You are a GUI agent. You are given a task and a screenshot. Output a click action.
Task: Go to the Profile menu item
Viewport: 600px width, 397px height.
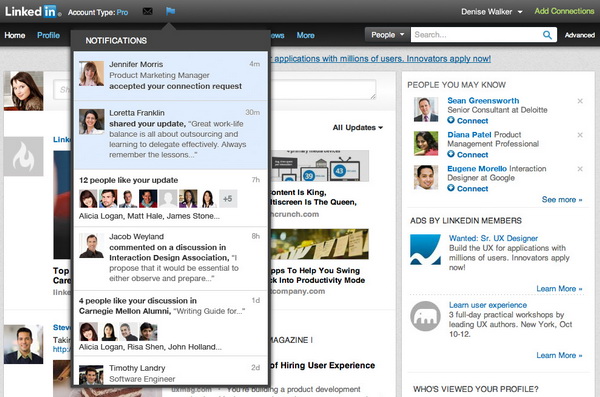pyautogui.click(x=48, y=35)
